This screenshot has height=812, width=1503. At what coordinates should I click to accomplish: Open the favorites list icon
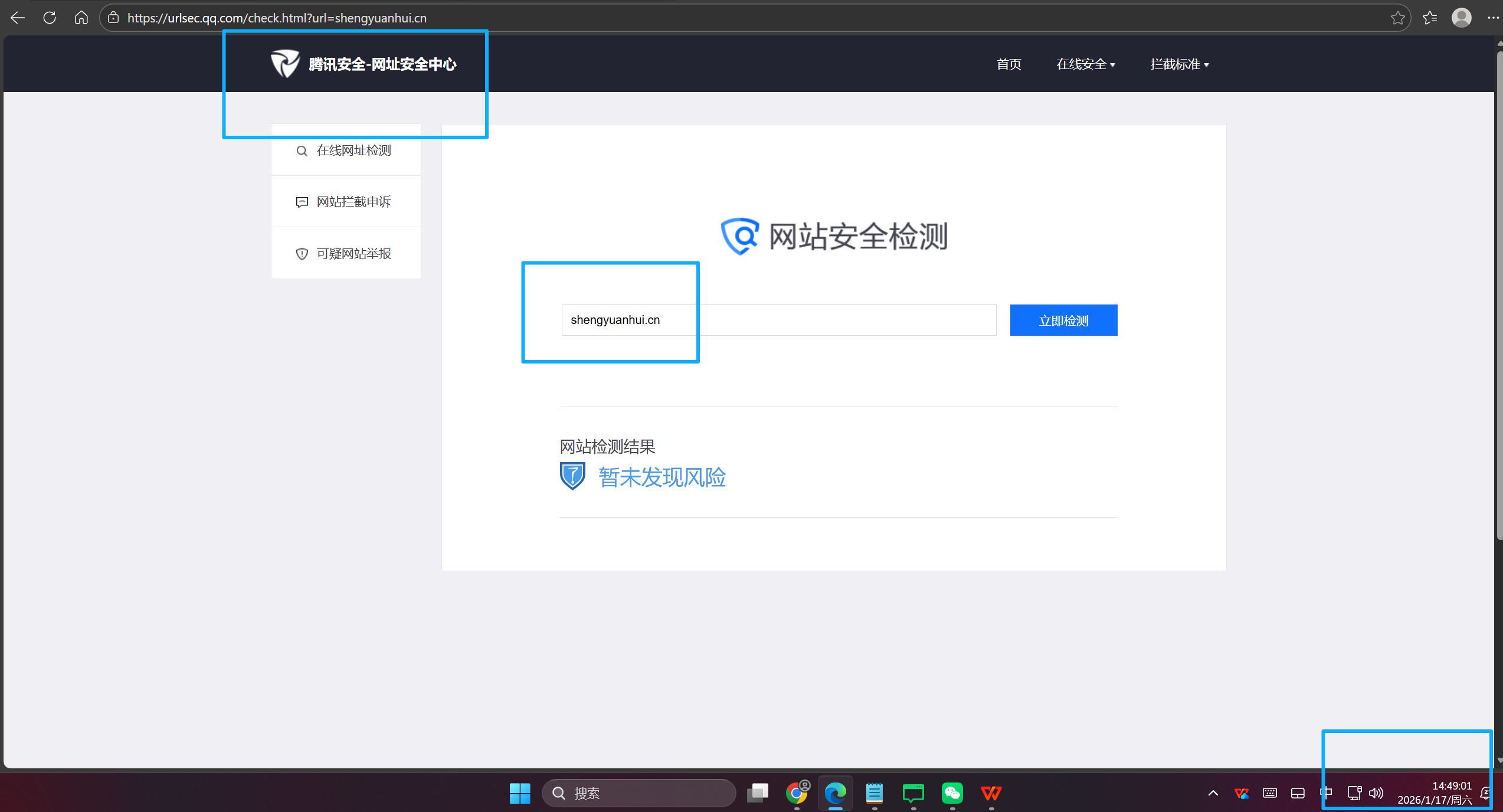1430,18
